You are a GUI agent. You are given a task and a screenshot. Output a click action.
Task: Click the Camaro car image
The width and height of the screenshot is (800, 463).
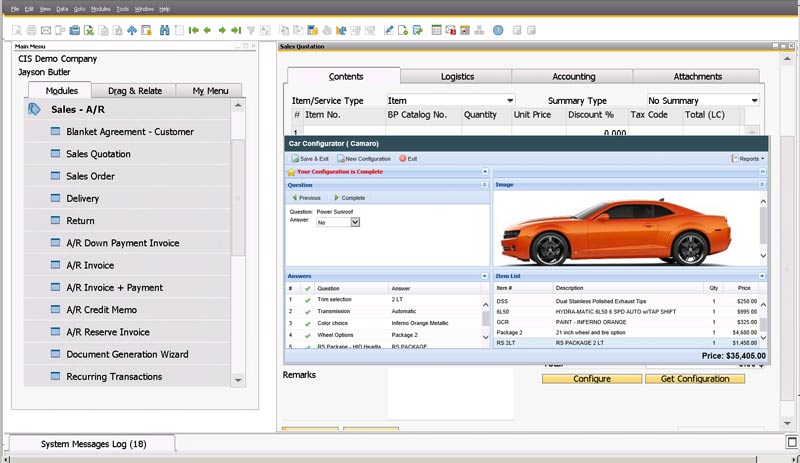[615, 232]
